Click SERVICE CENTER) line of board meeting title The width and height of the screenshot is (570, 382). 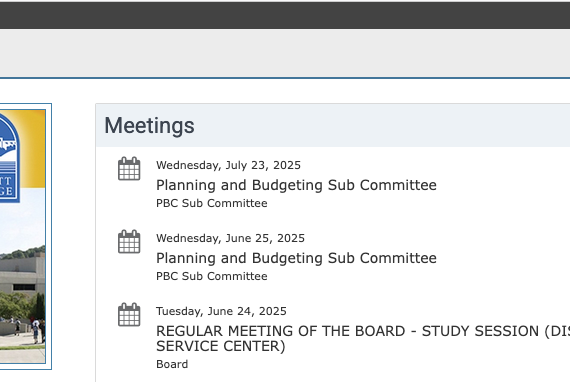point(221,346)
